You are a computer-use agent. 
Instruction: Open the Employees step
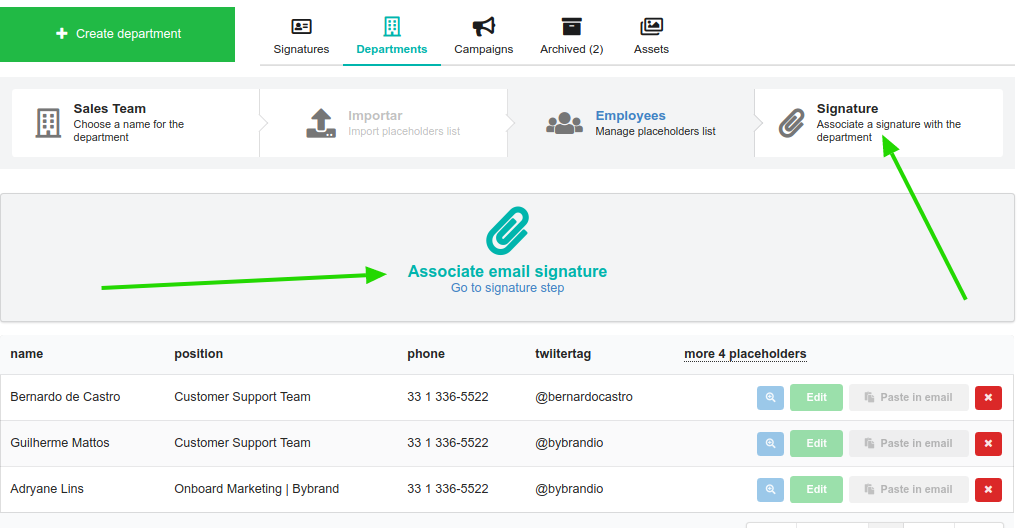coord(631,122)
